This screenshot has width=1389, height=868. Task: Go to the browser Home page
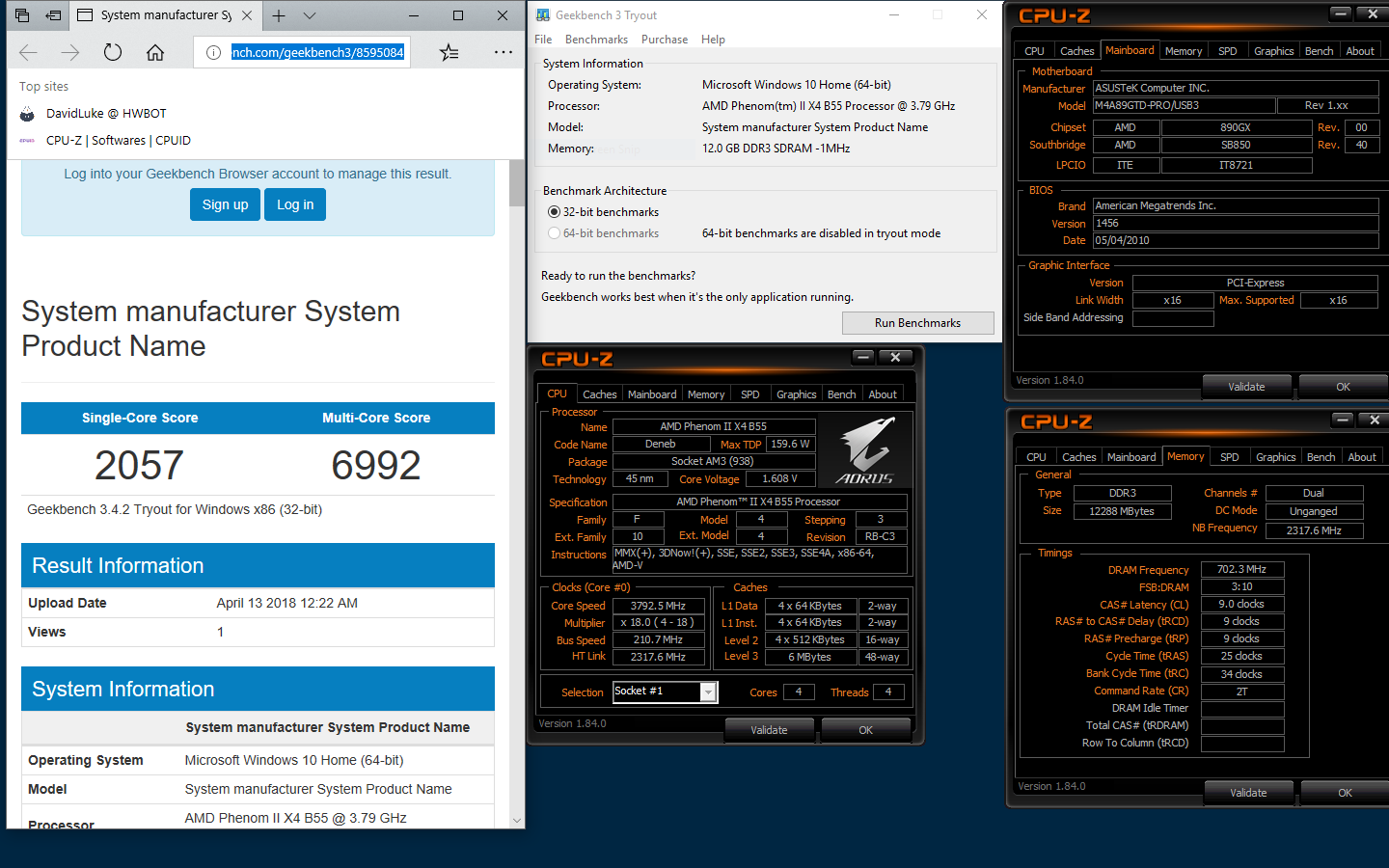155,52
